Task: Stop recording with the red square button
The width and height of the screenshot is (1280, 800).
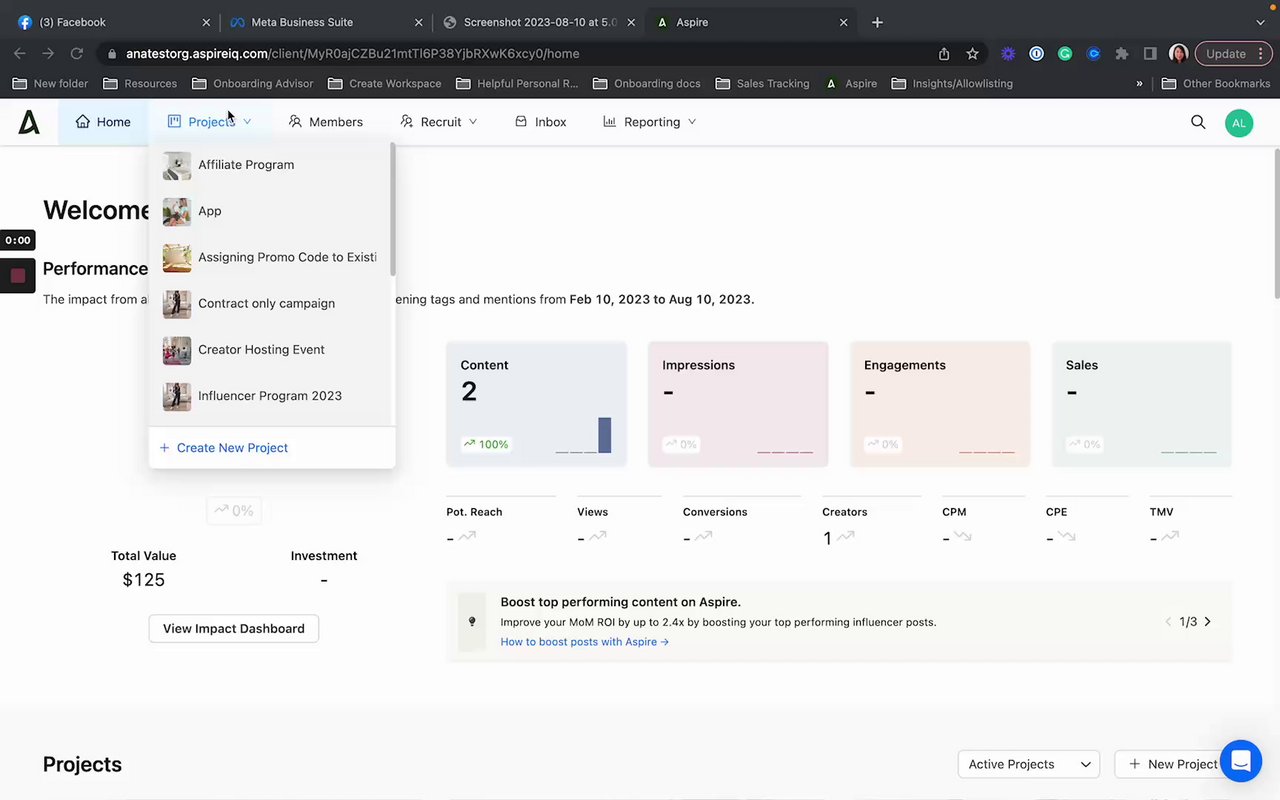Action: click(x=18, y=276)
